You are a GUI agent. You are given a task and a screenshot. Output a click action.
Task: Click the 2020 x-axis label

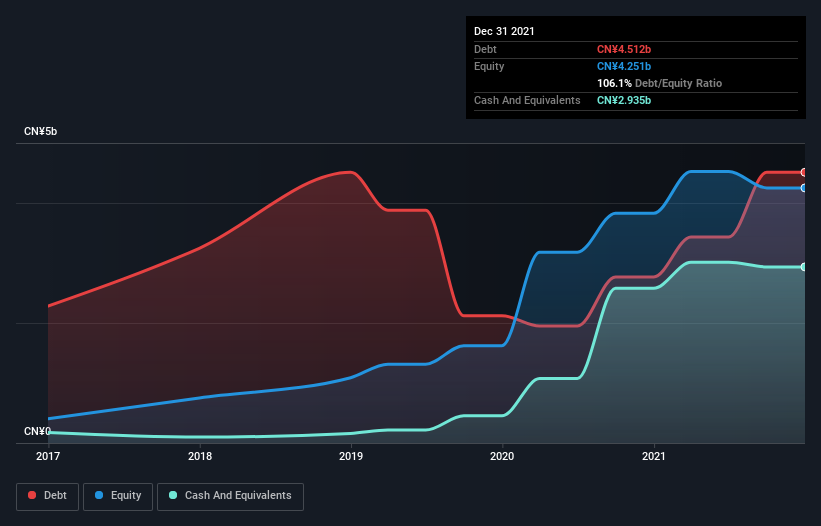tap(502, 456)
